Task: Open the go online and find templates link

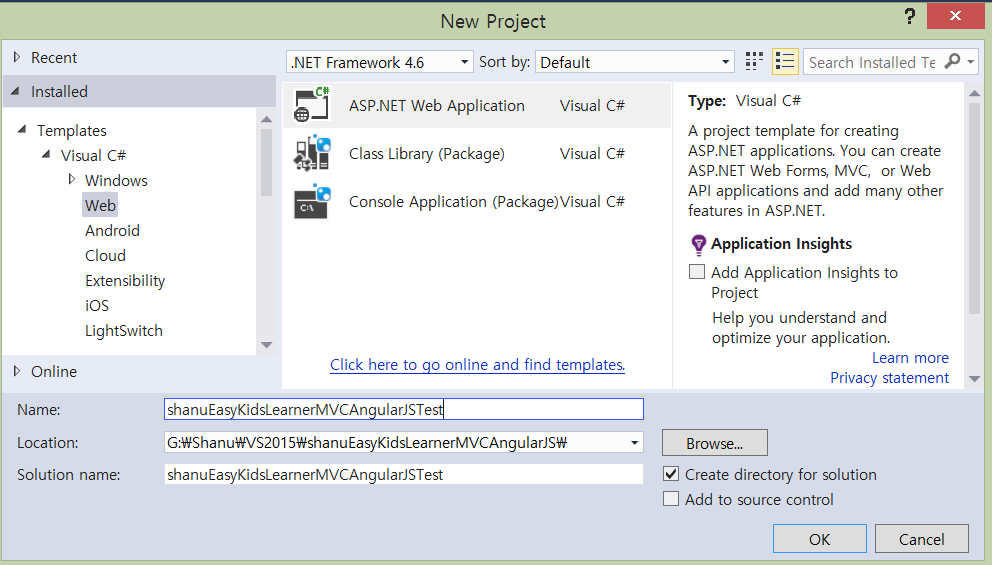Action: [x=477, y=365]
